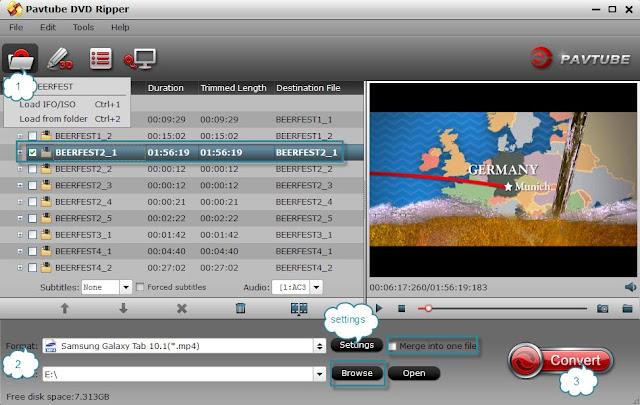Click the preview seek slider handle
640x405 pixels.
tap(428, 309)
